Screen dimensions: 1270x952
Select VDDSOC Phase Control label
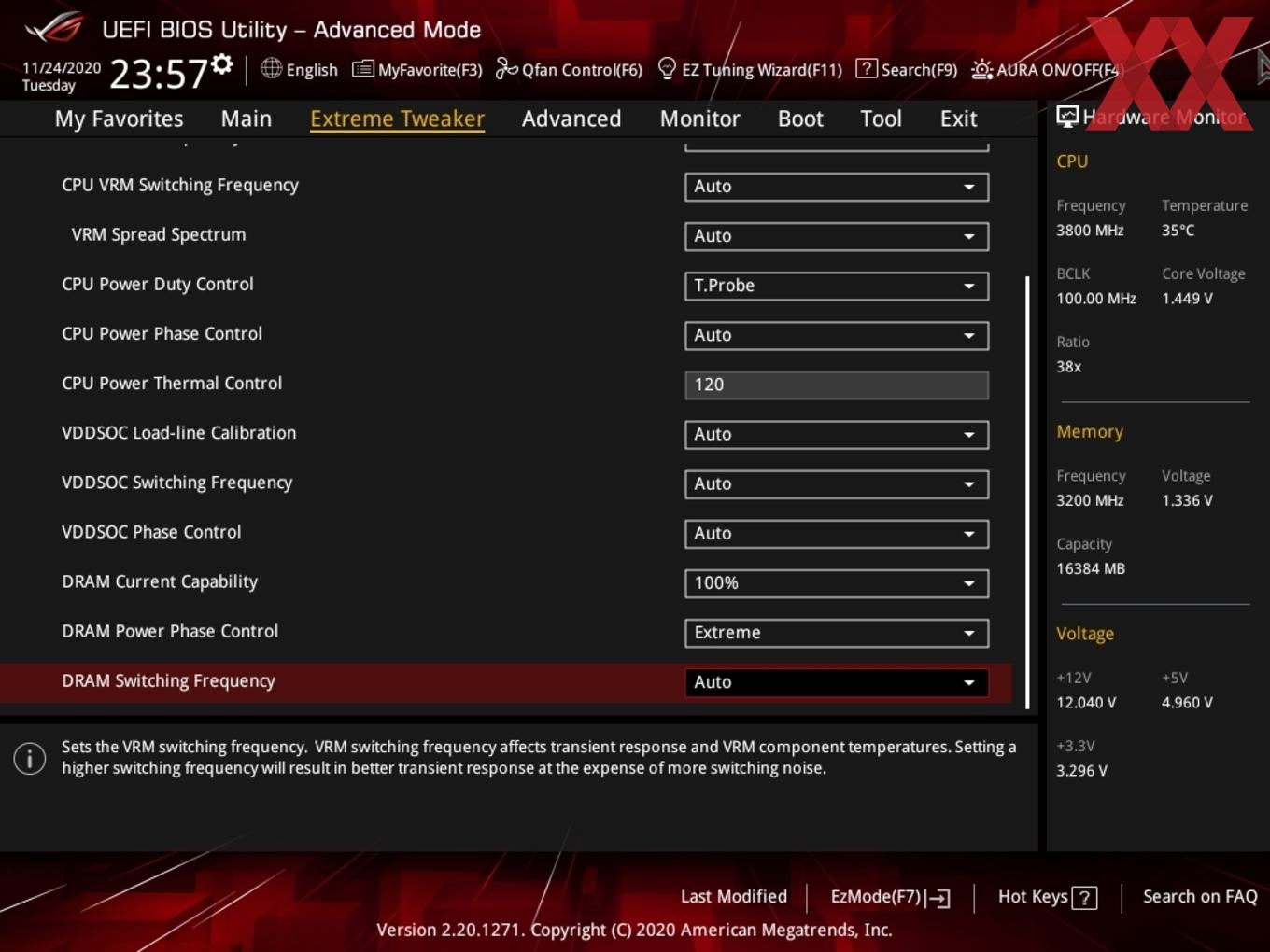[x=151, y=532]
